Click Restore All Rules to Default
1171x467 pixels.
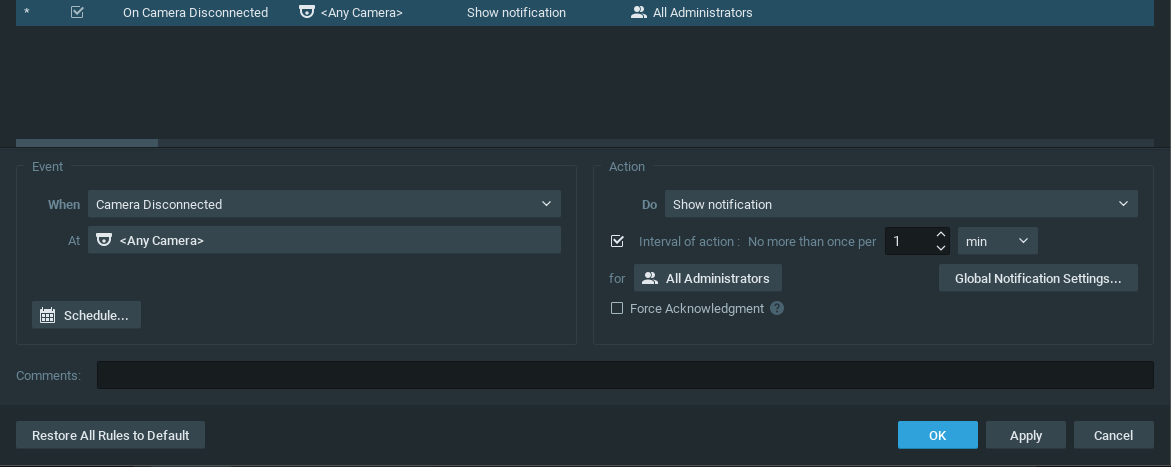[x=111, y=435]
